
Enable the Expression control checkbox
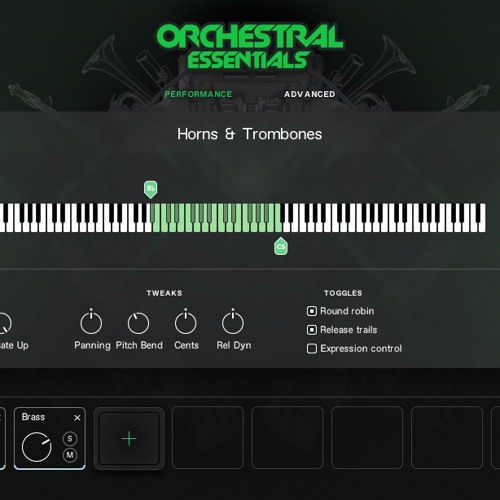[312, 349]
